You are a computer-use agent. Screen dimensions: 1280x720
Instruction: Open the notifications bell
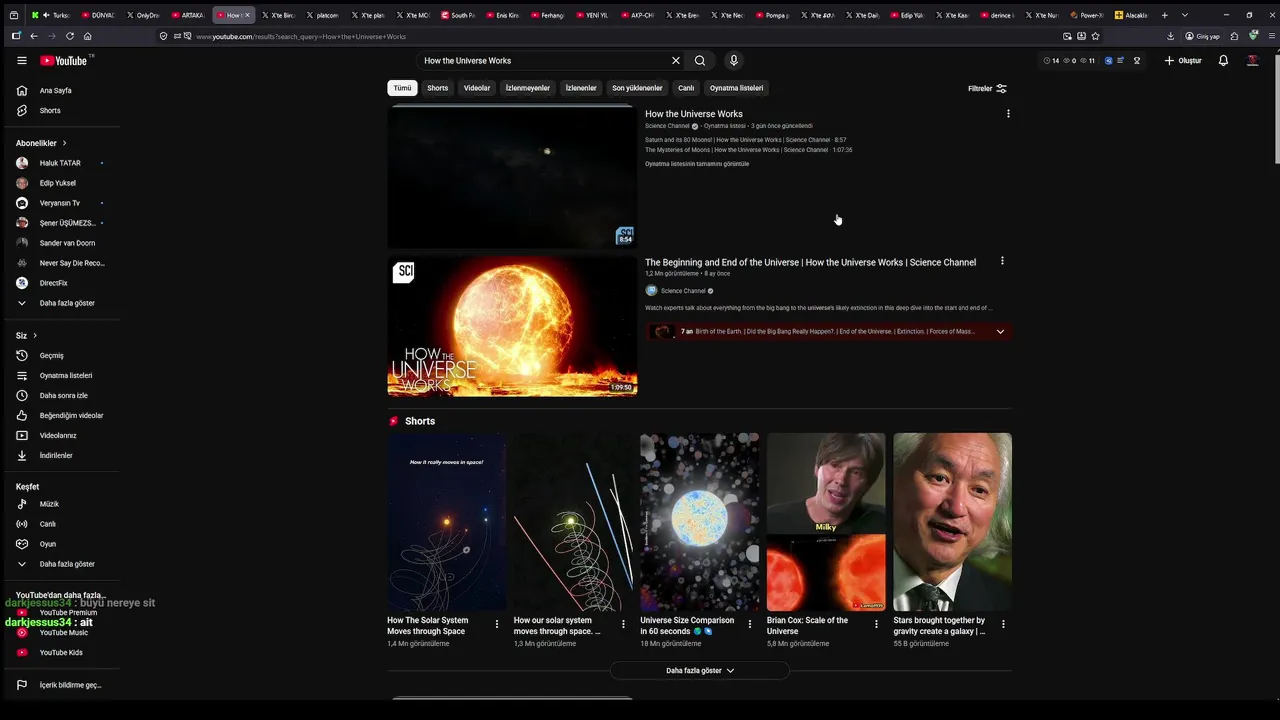1223,61
